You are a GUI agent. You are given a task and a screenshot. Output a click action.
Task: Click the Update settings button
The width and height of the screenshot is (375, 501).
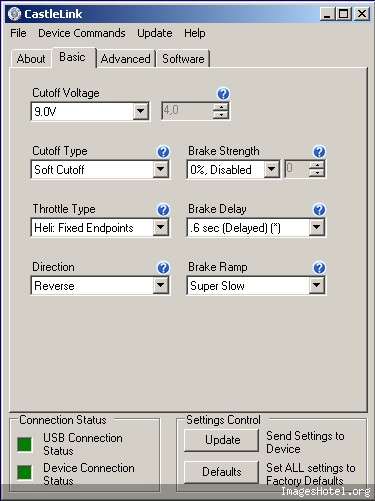222,440
